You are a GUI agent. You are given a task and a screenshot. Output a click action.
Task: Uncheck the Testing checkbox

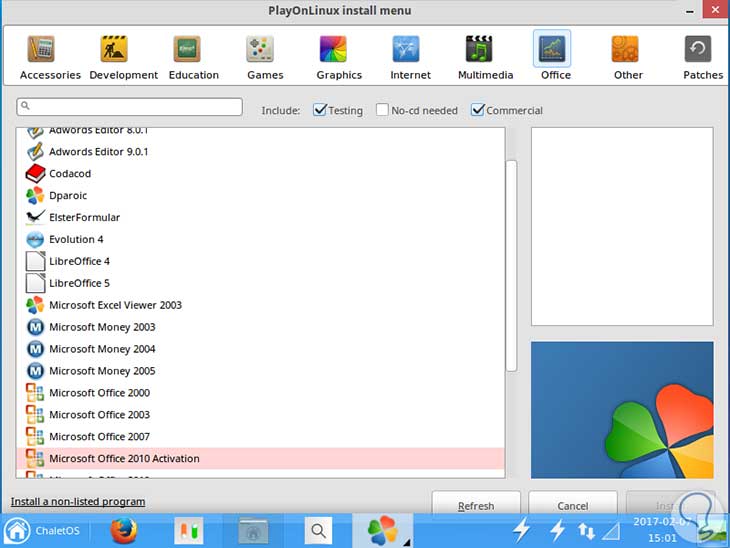(320, 110)
